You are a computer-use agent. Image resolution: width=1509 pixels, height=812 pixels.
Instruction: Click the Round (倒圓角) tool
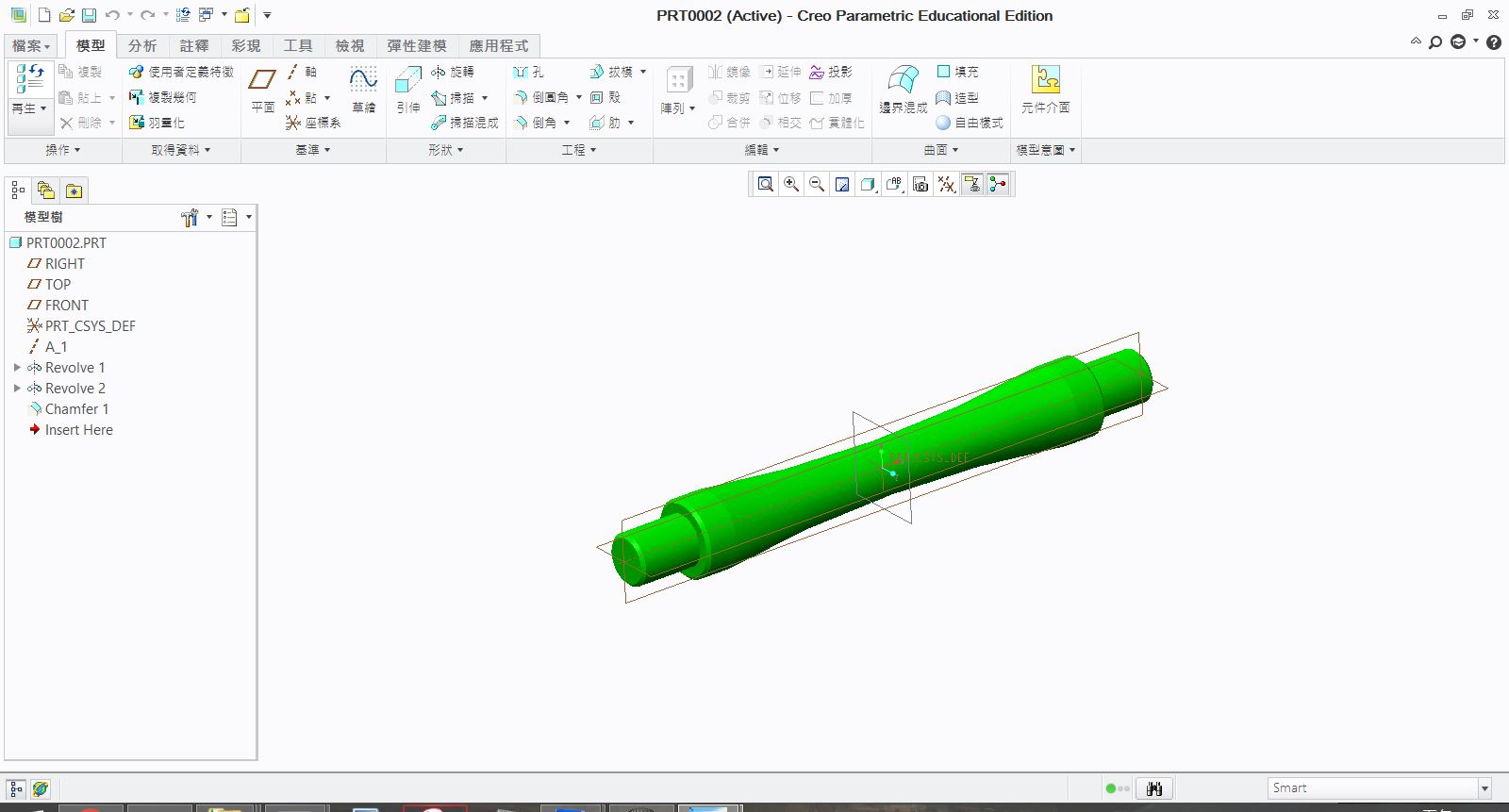(x=541, y=97)
